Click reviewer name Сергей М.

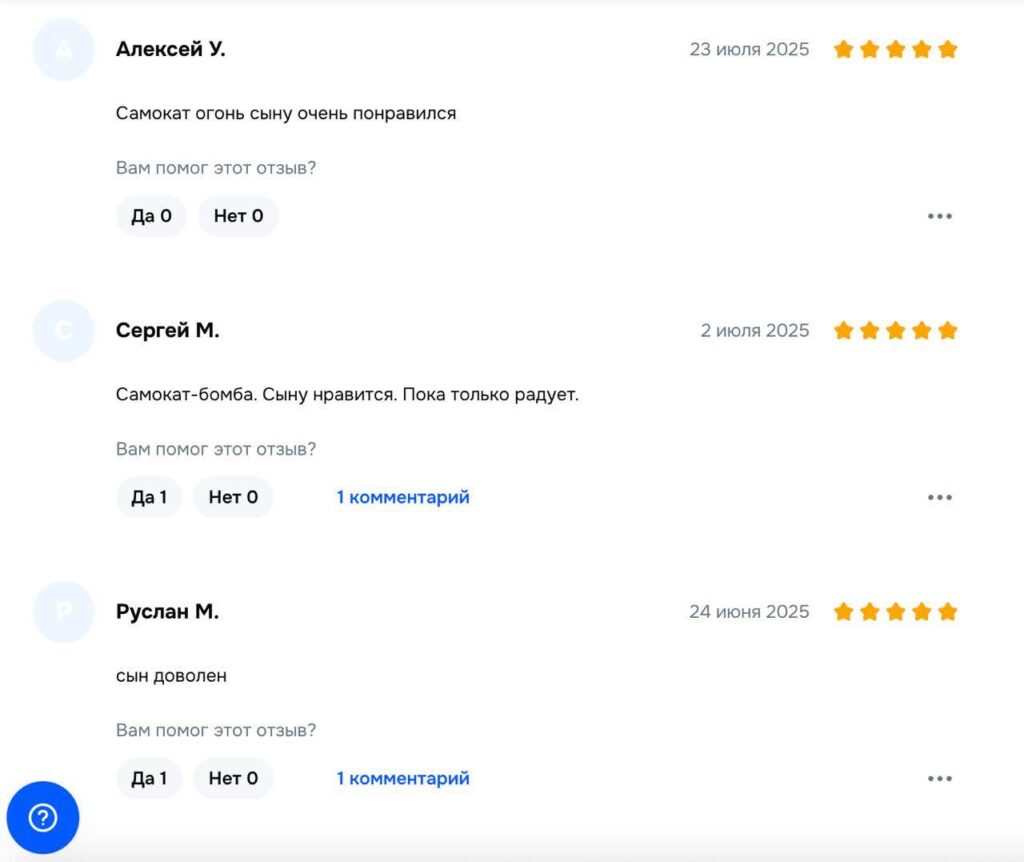pos(168,330)
